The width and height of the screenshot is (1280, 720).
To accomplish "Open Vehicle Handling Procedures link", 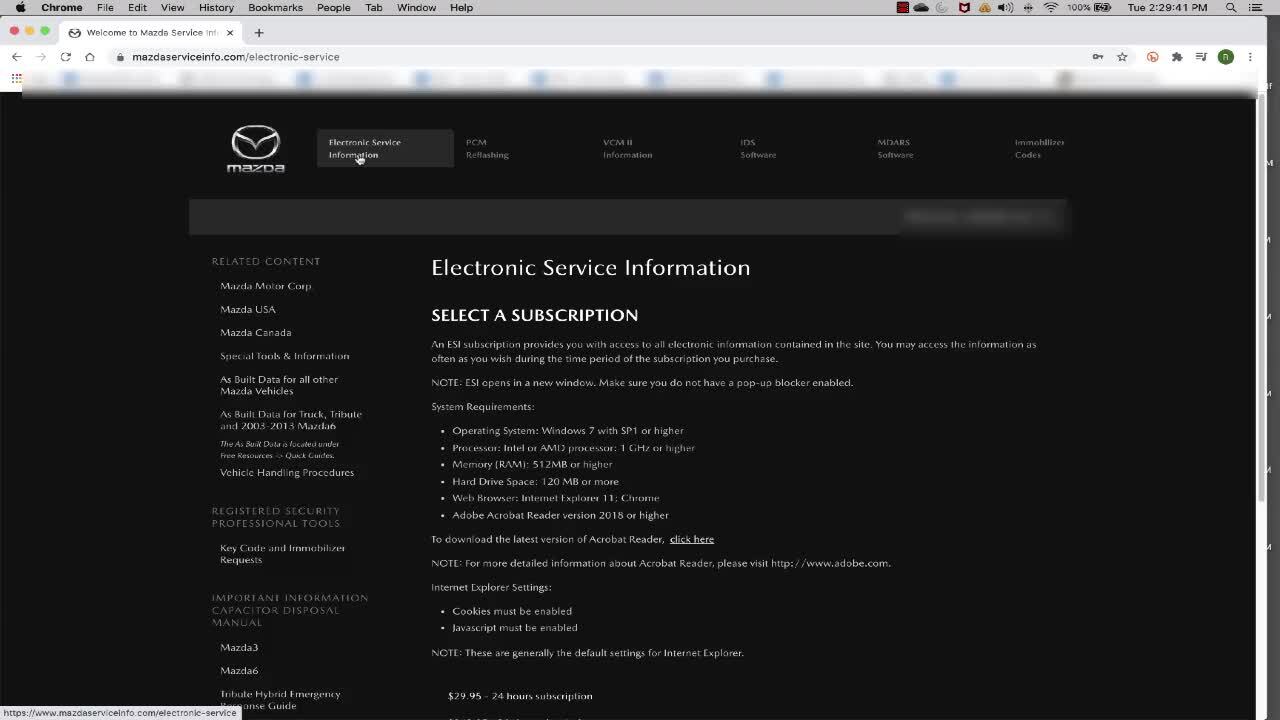I will tap(287, 473).
